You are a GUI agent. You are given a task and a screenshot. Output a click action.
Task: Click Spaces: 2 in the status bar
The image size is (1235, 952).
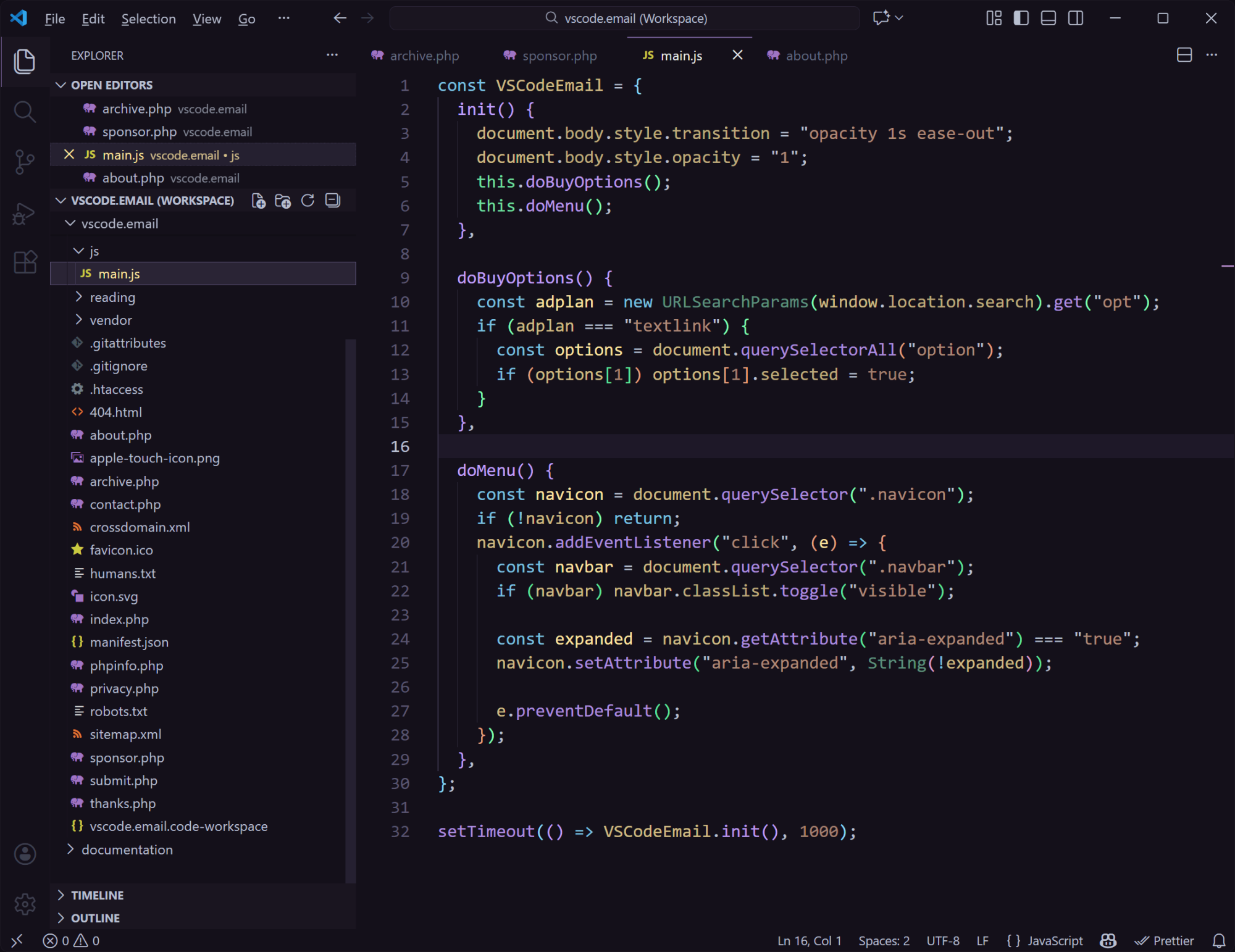coord(884,940)
